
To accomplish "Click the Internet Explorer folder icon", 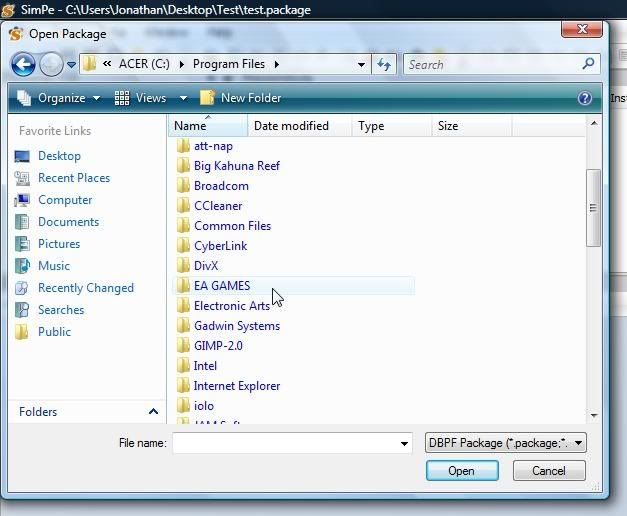I will pyautogui.click(x=183, y=386).
